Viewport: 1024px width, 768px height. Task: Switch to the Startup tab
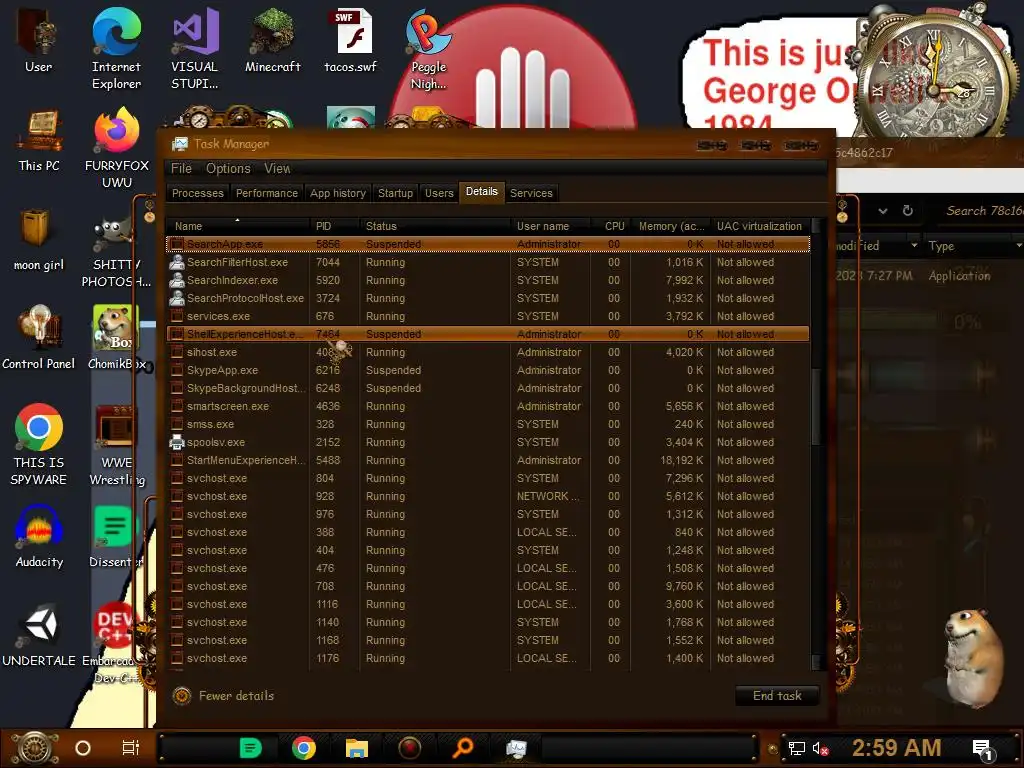[395, 193]
